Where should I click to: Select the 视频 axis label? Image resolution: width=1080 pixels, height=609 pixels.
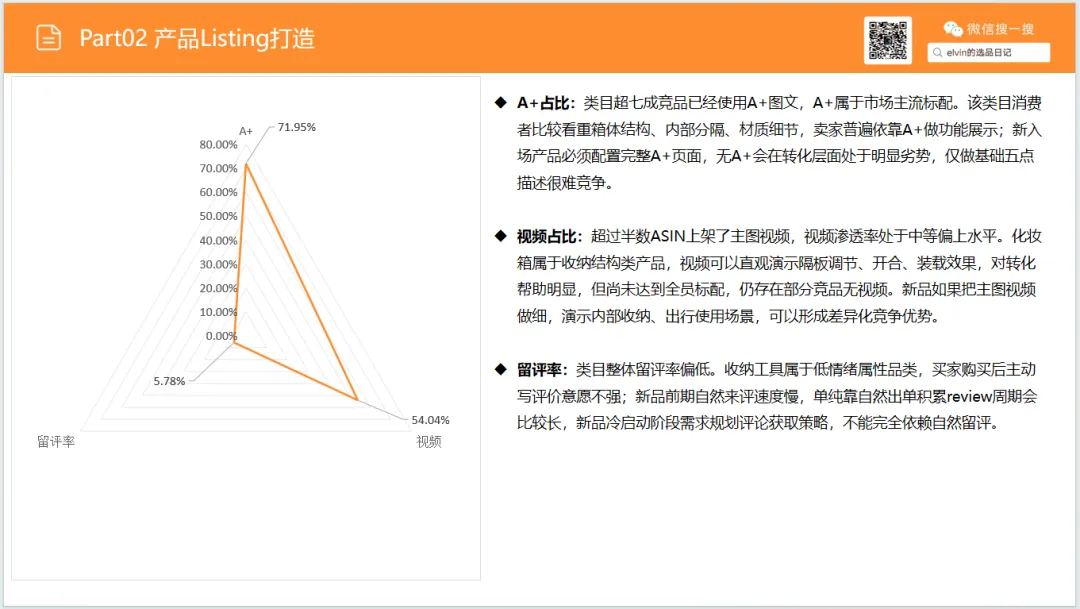click(428, 441)
